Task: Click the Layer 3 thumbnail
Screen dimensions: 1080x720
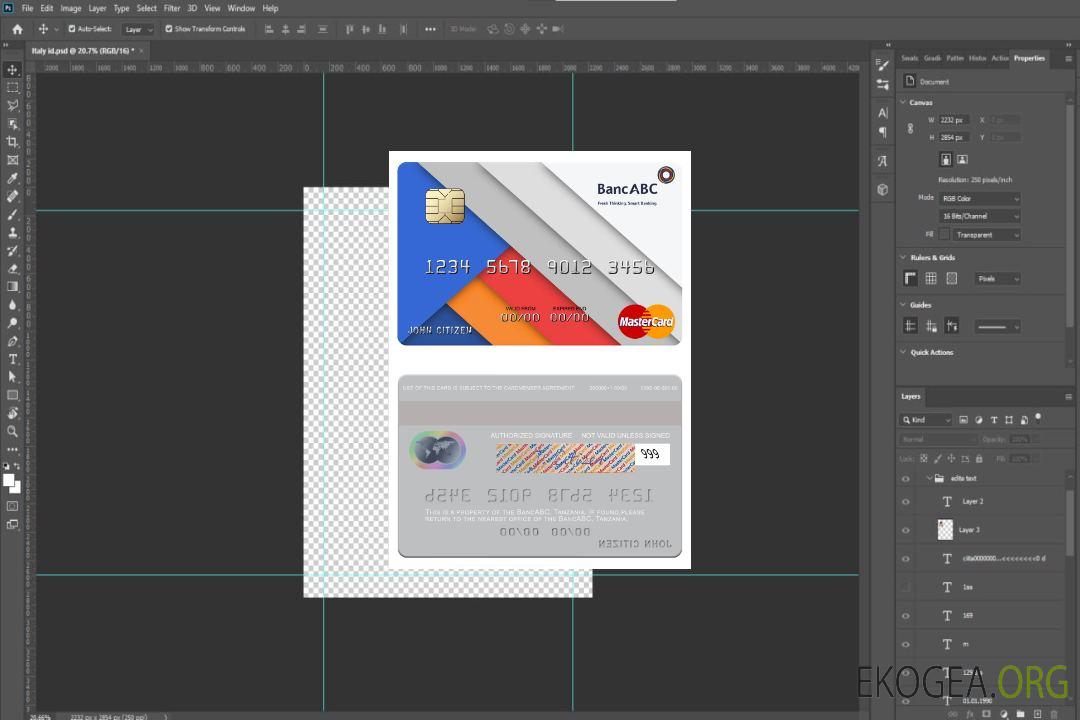Action: pyautogui.click(x=946, y=530)
